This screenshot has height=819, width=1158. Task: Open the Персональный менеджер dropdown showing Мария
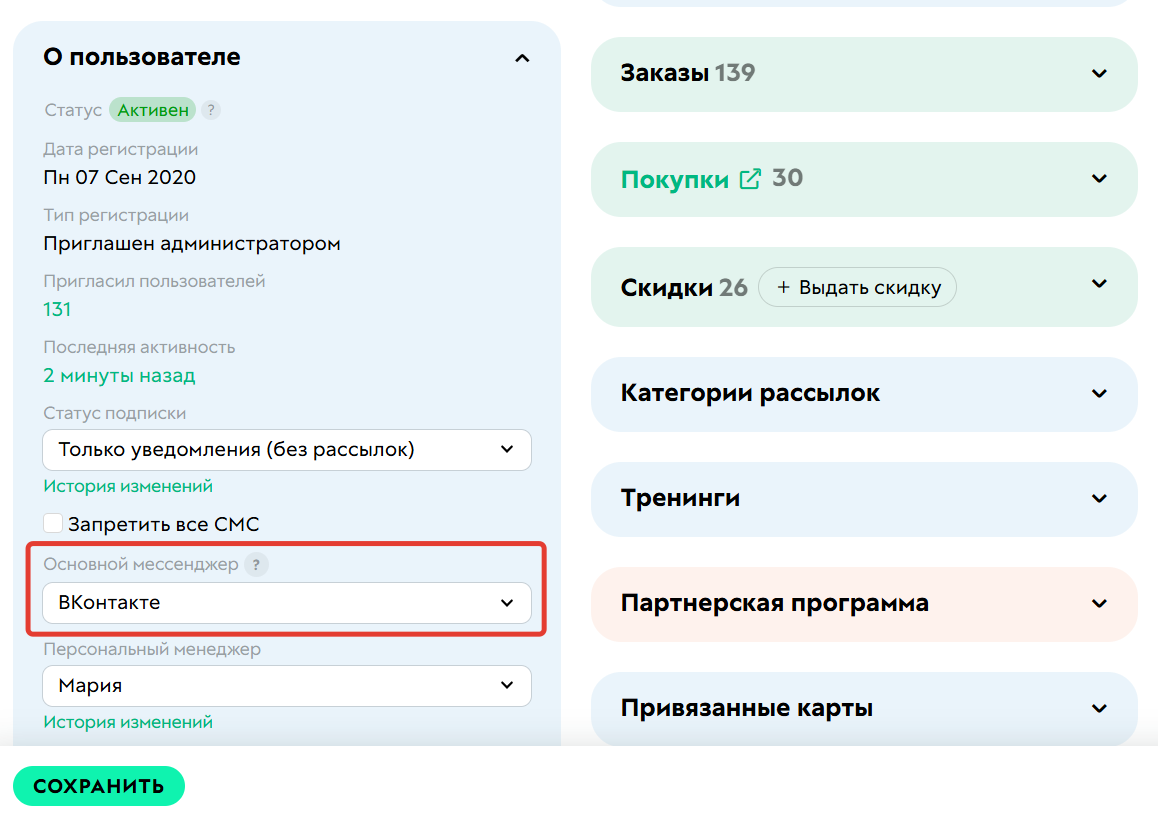[286, 686]
